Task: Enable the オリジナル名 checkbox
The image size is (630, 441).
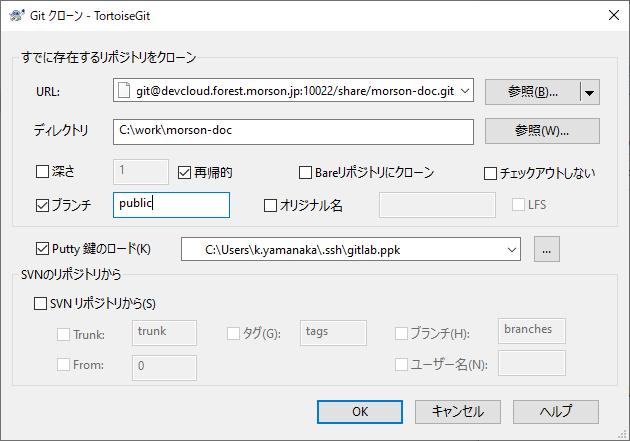Action: [x=270, y=205]
